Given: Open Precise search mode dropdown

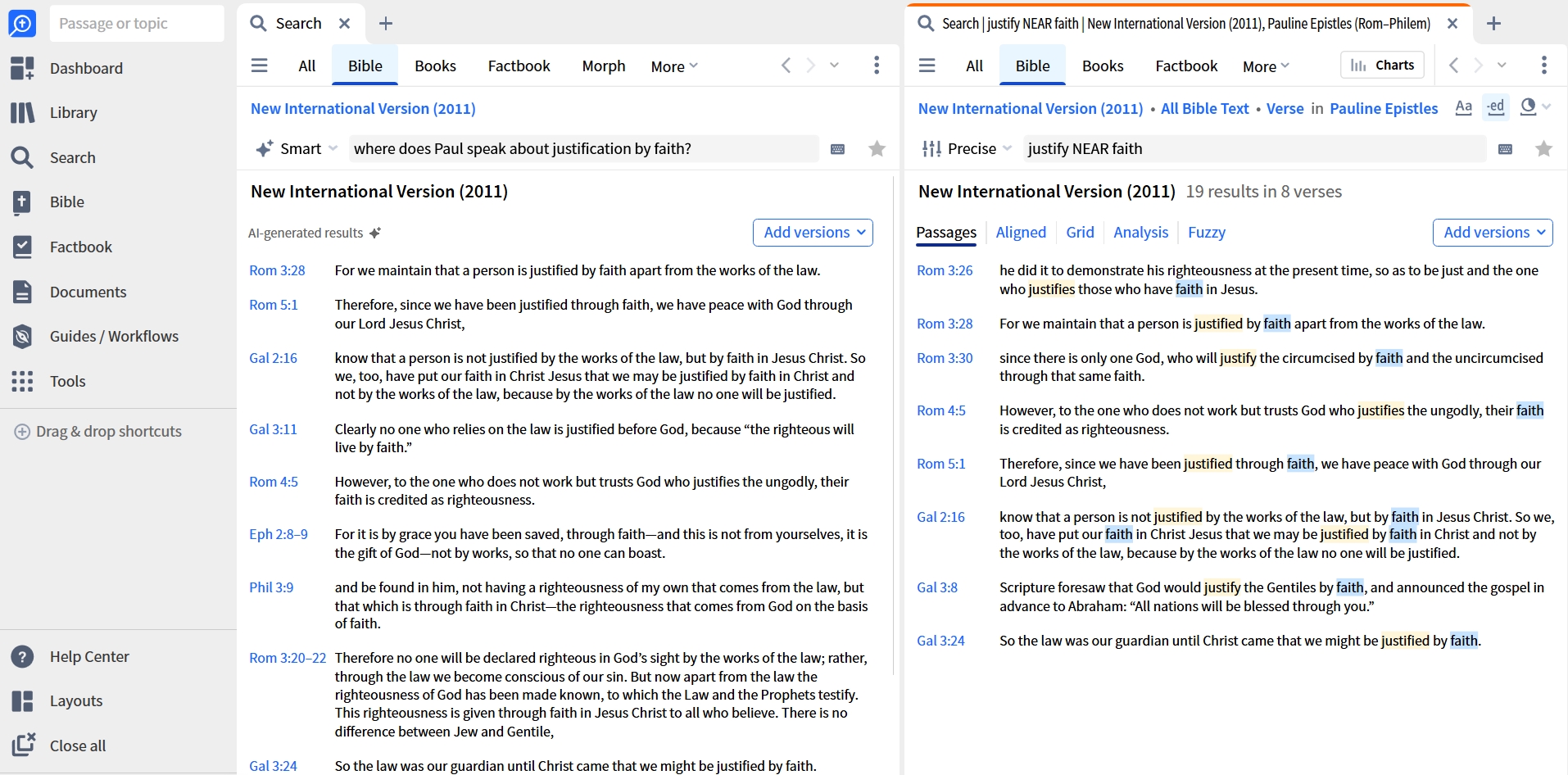Looking at the screenshot, I should pyautogui.click(x=967, y=148).
